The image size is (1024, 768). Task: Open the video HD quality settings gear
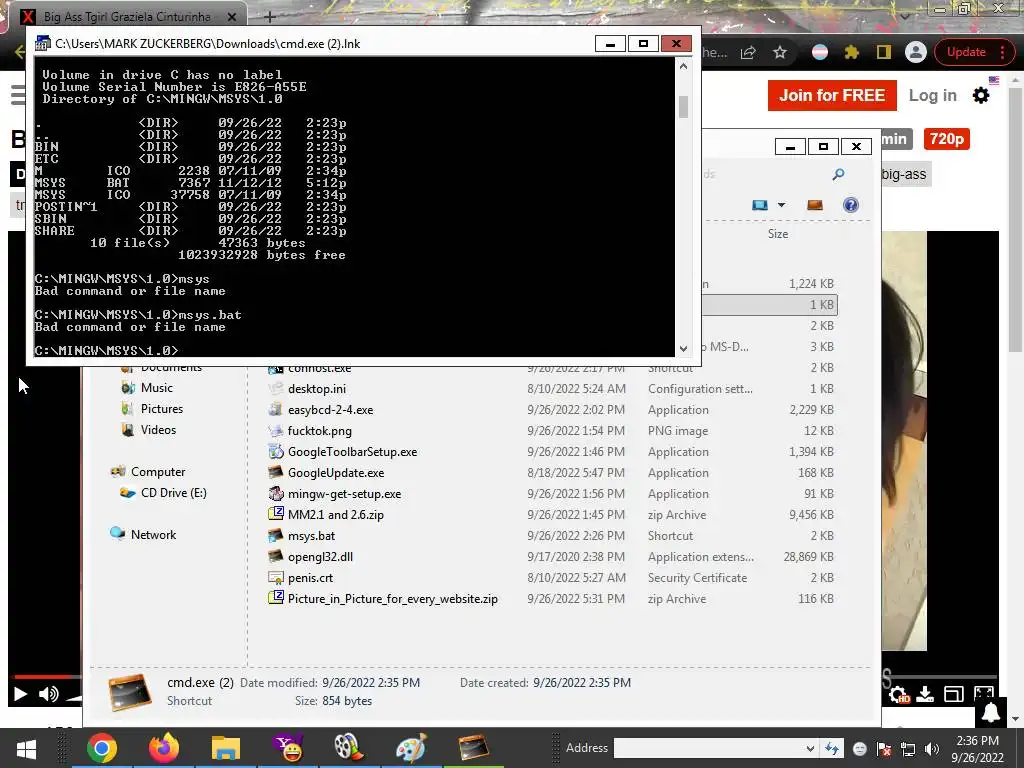point(899,695)
